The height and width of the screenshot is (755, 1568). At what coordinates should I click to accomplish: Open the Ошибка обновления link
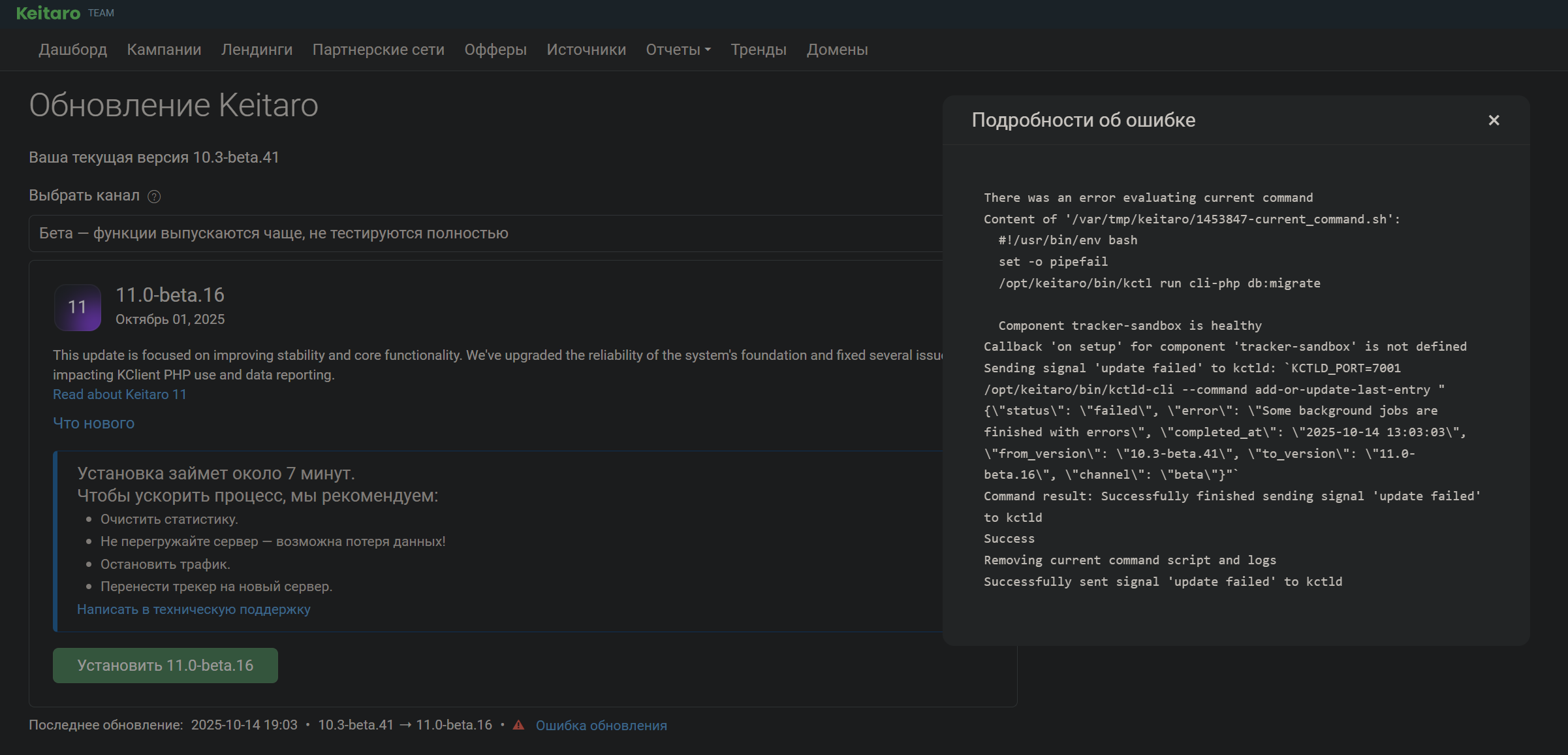(x=601, y=726)
